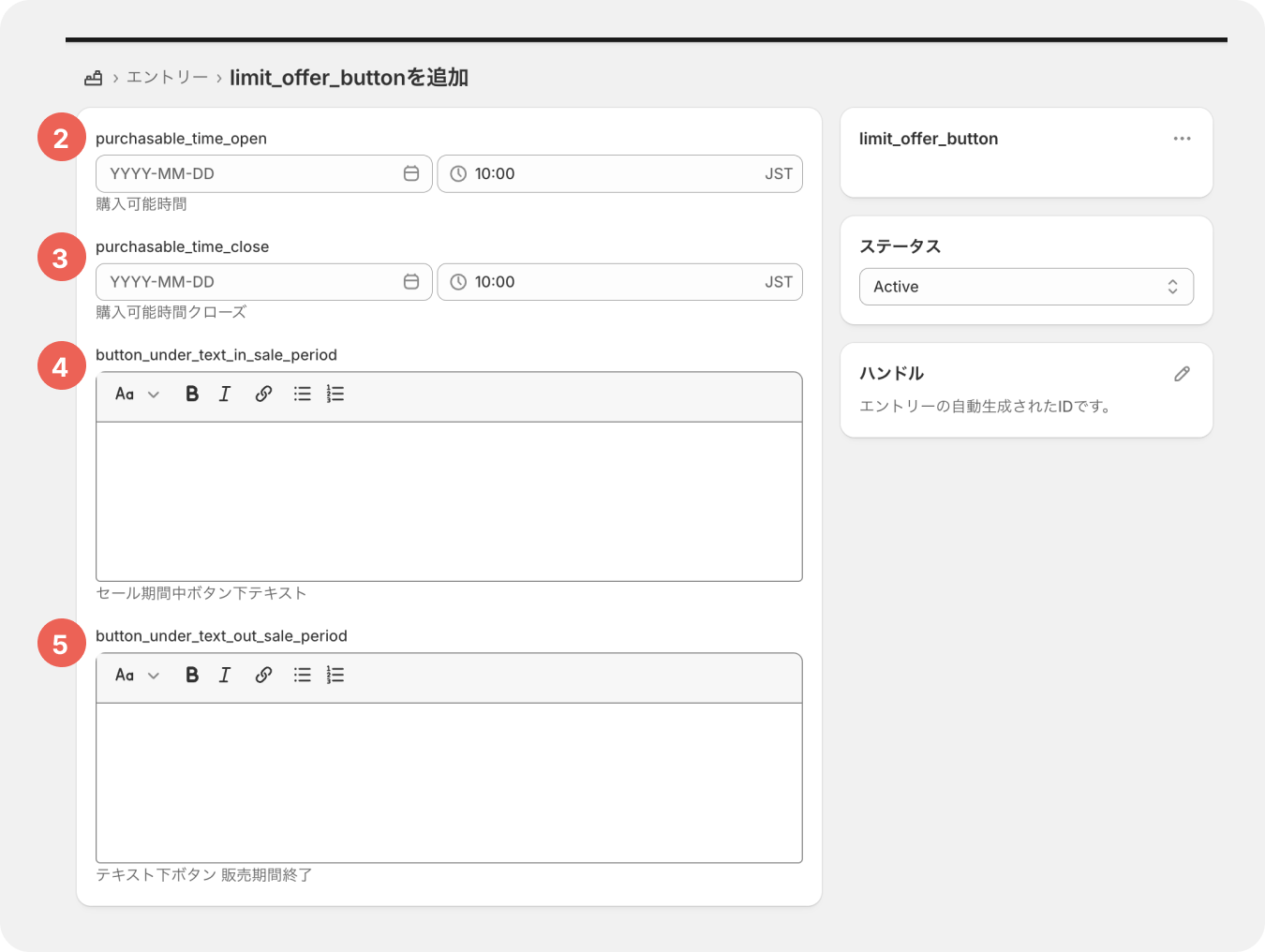Apply numbered list in button_under_text_out_sale_period editor
Image resolution: width=1265 pixels, height=952 pixels.
click(335, 676)
